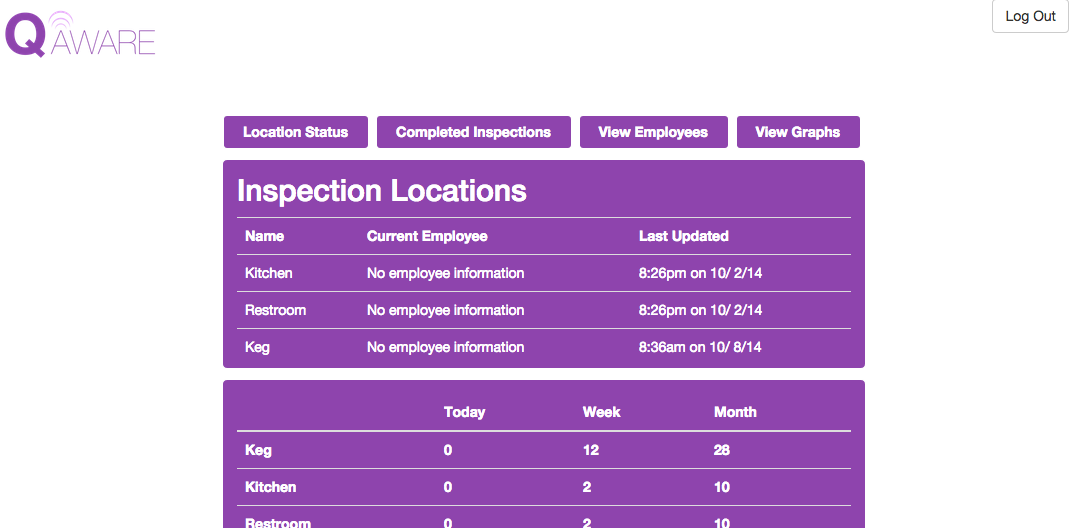Click the Current Employee column header
This screenshot has height=528, width=1073.
coord(427,236)
